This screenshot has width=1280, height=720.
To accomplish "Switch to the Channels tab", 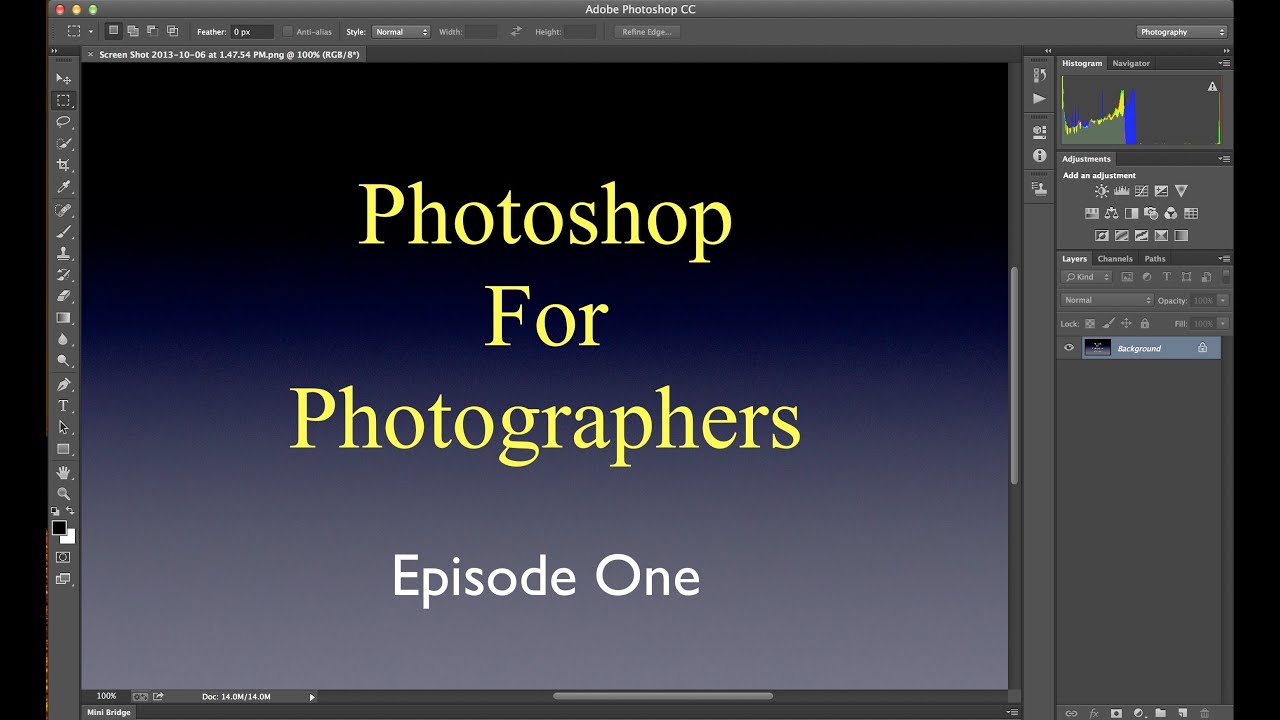I will [1115, 258].
